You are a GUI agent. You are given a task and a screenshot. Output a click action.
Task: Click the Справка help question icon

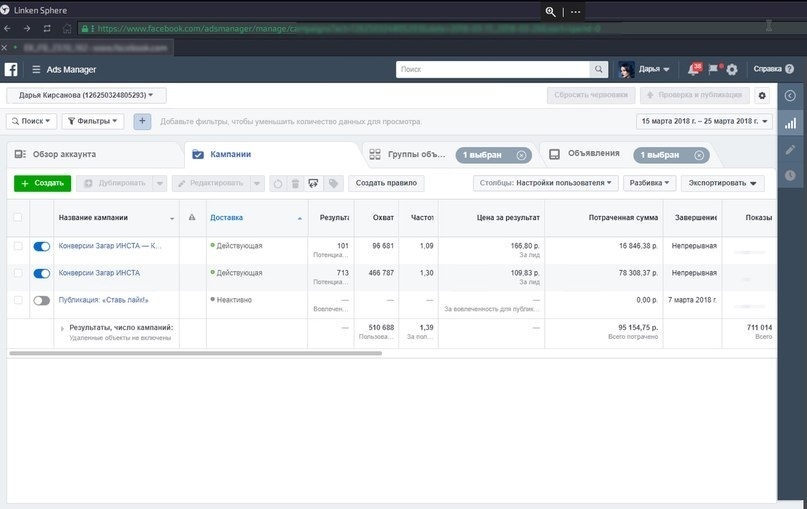(790, 69)
